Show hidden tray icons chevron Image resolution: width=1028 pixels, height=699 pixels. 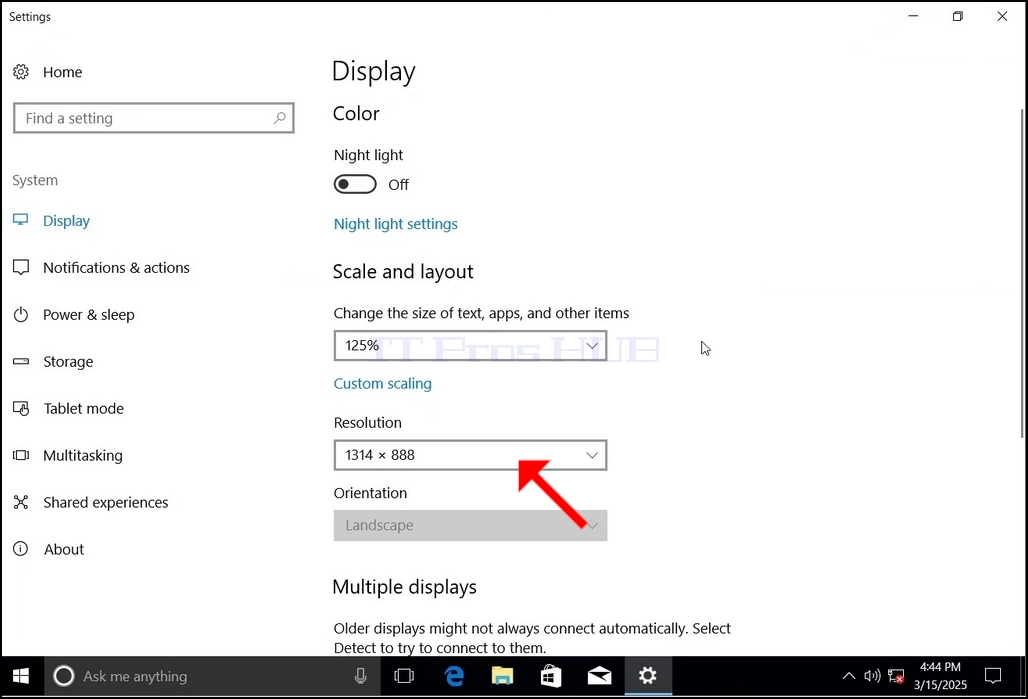point(848,676)
